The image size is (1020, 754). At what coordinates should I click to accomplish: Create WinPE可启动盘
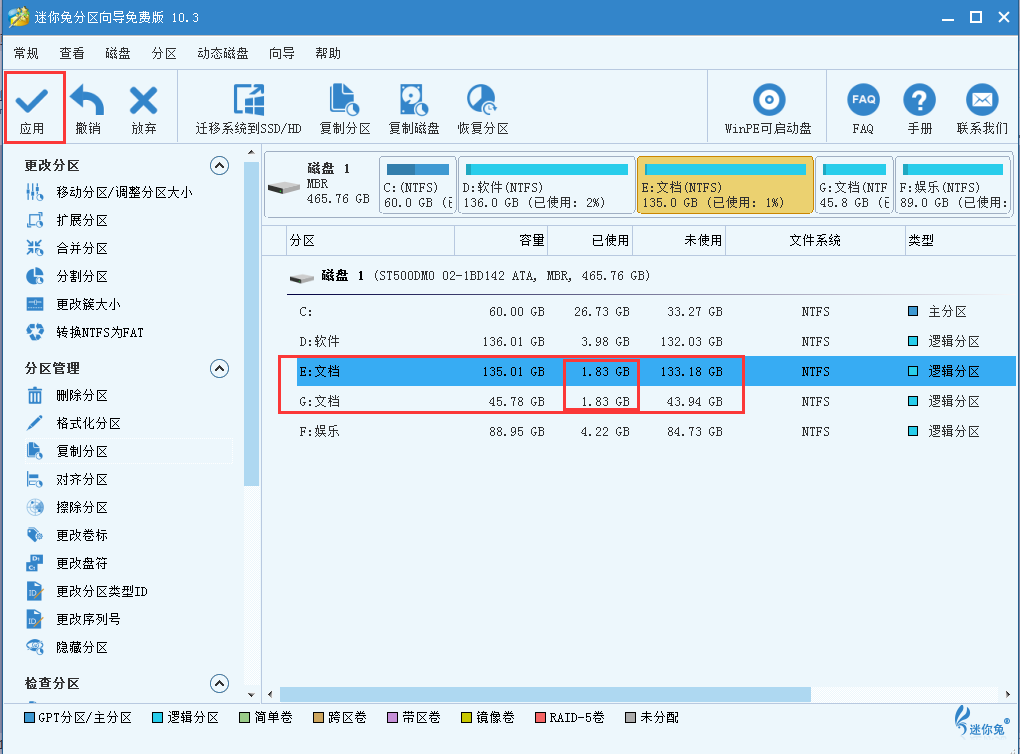click(768, 109)
